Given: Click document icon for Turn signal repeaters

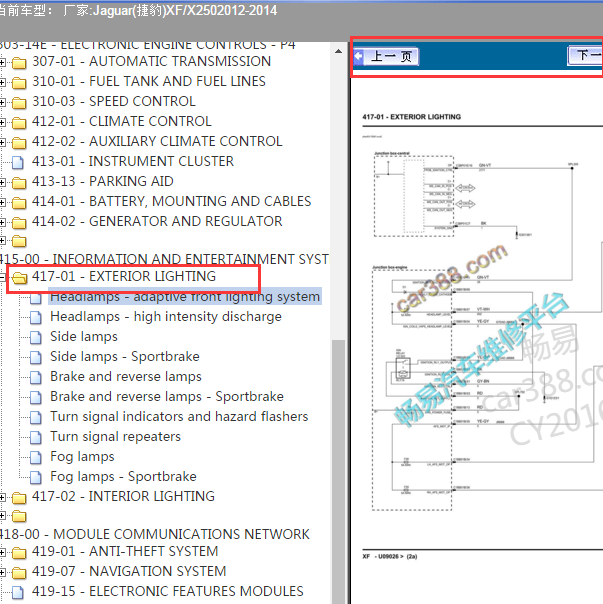Looking at the screenshot, I should [36, 438].
